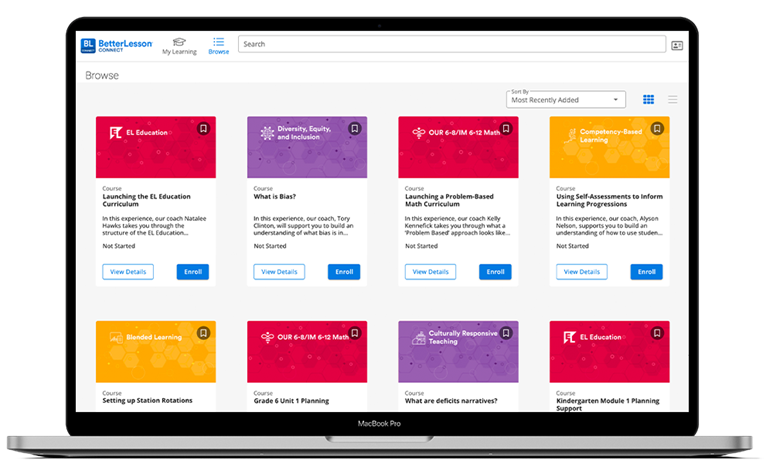Click Blended Learning card icon
Viewport: 773px width, 463px height.
116,338
